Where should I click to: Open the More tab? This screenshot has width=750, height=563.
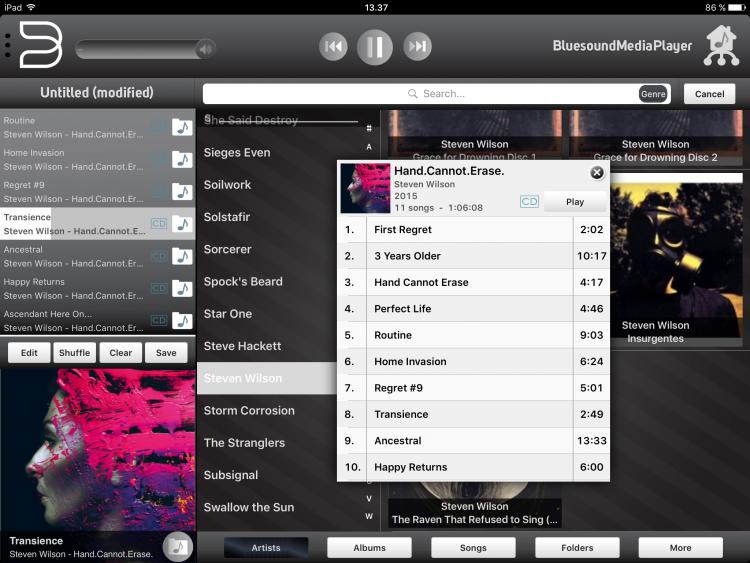coord(680,548)
